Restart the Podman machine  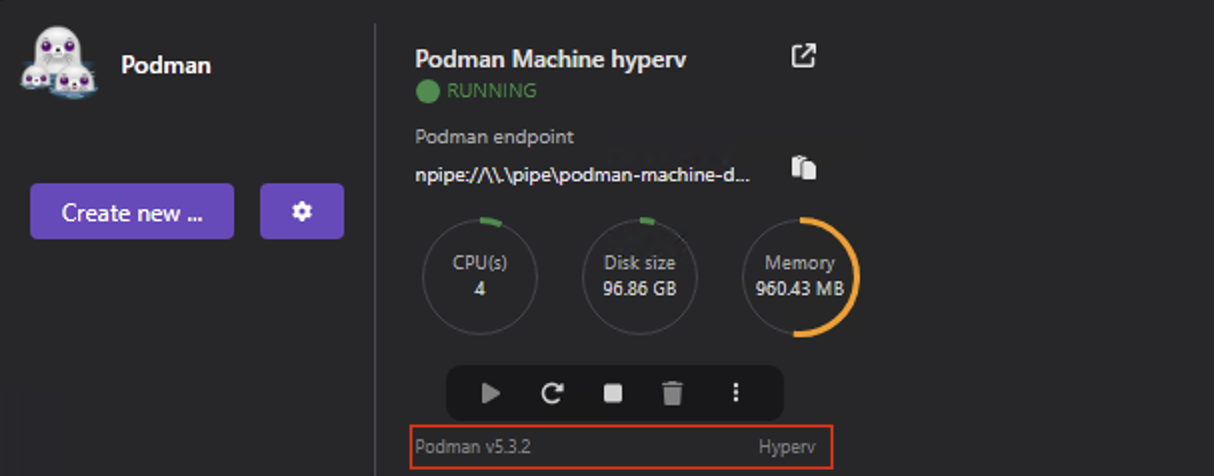pos(551,393)
